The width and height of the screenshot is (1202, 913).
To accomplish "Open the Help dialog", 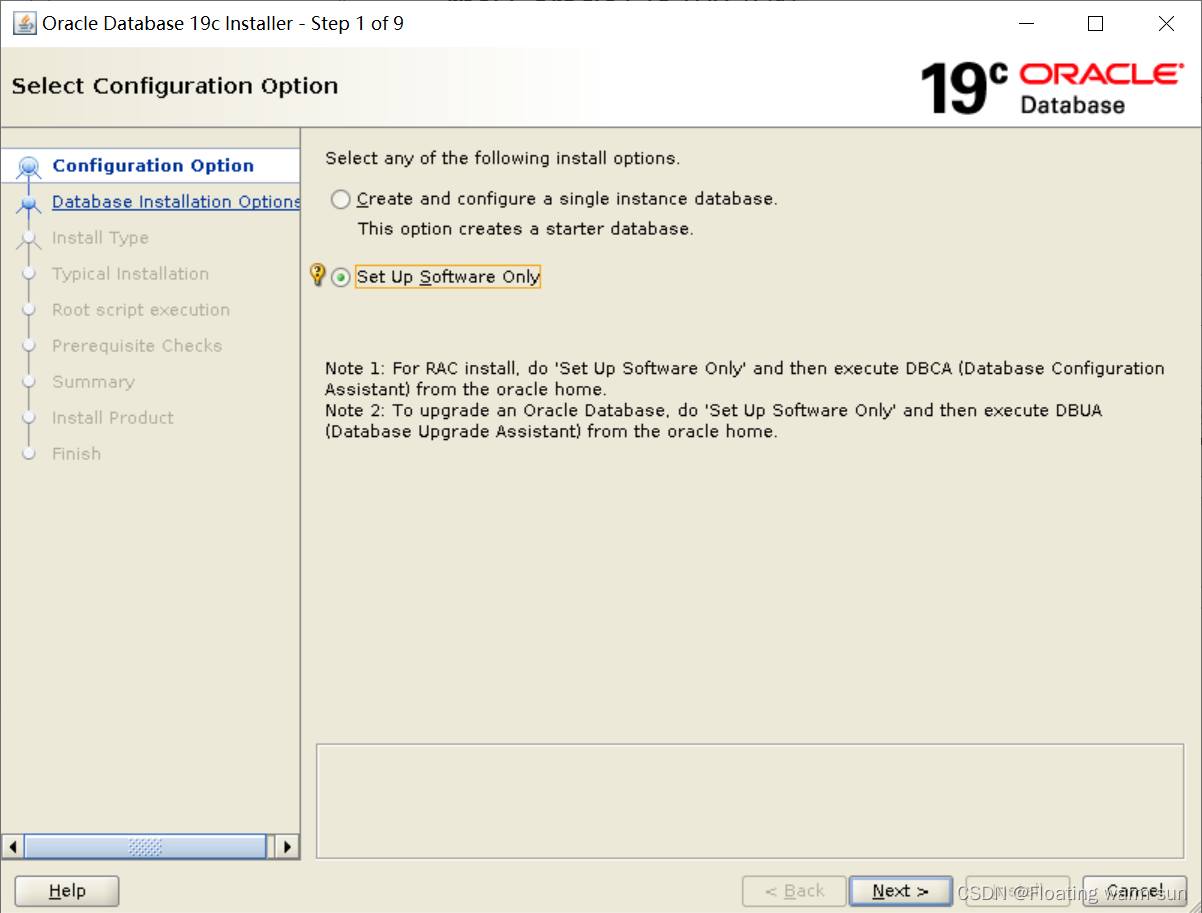I will (66, 890).
